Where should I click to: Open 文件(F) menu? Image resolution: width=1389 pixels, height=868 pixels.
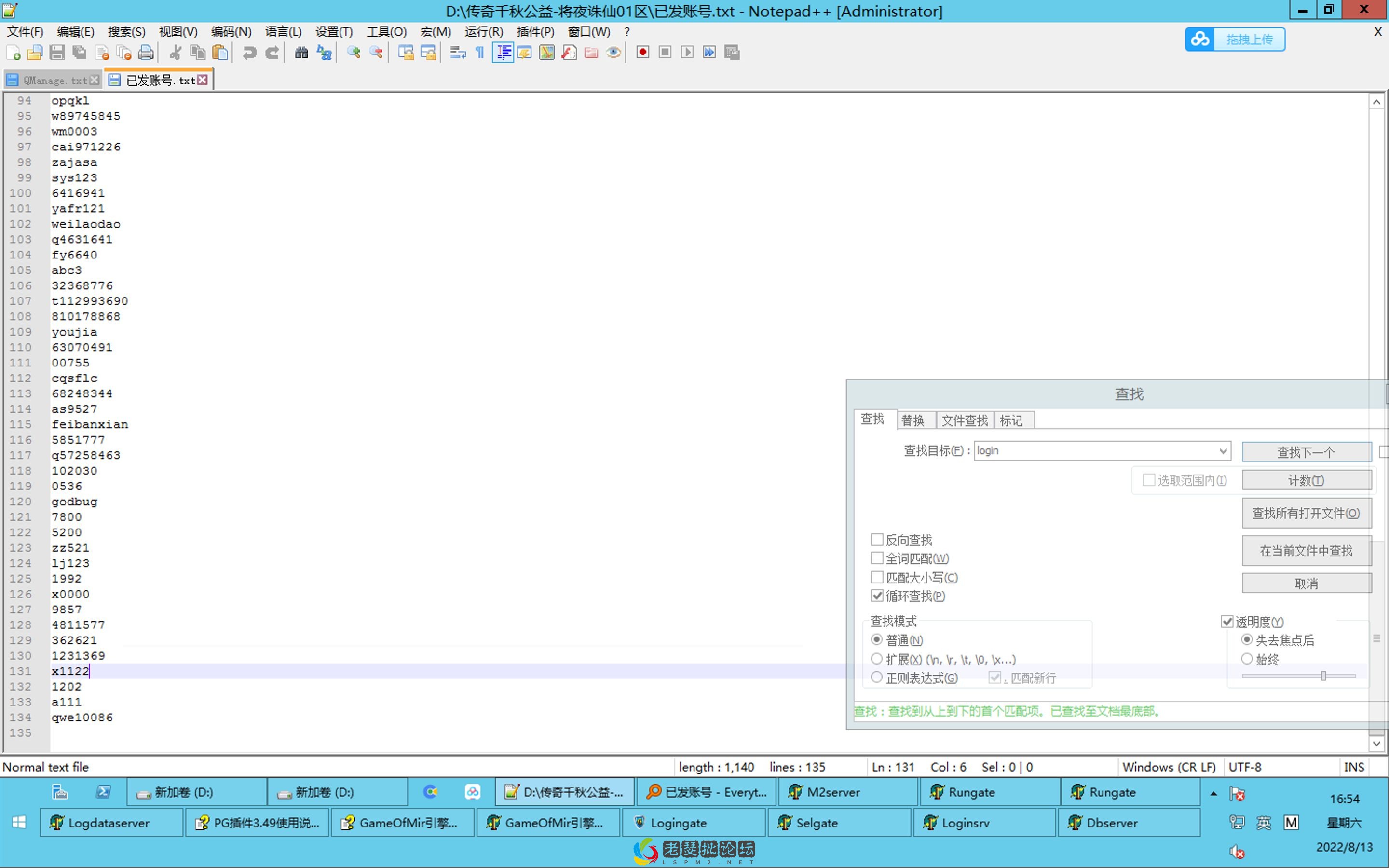(25, 32)
